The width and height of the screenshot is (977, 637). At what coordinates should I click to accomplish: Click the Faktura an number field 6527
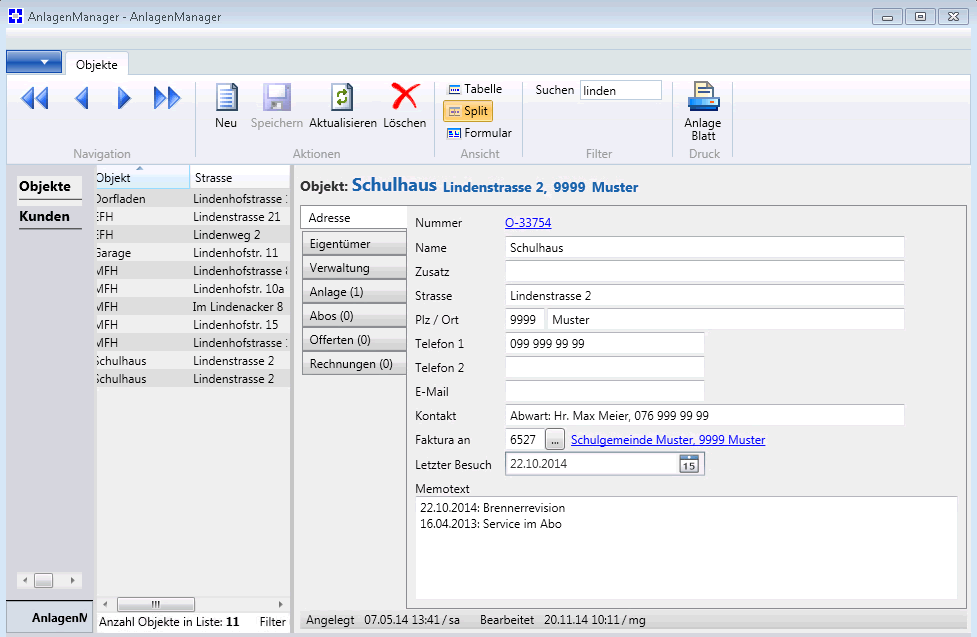524,439
